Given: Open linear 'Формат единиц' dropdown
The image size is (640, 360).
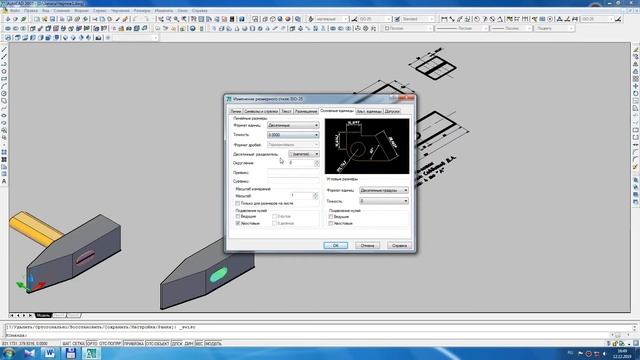Looking at the screenshot, I should (x=293, y=125).
